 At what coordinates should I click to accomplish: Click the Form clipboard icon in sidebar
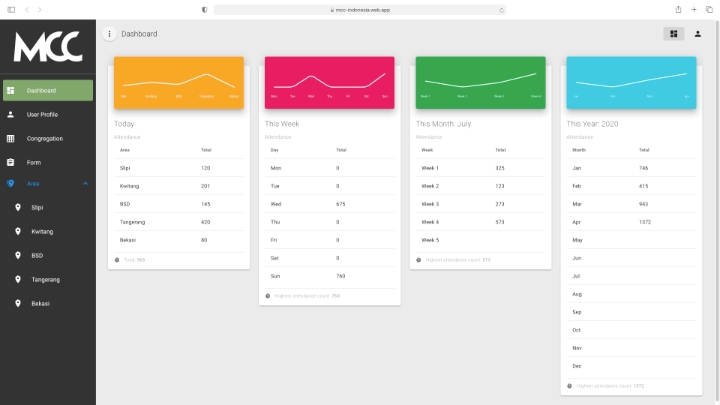(x=11, y=162)
